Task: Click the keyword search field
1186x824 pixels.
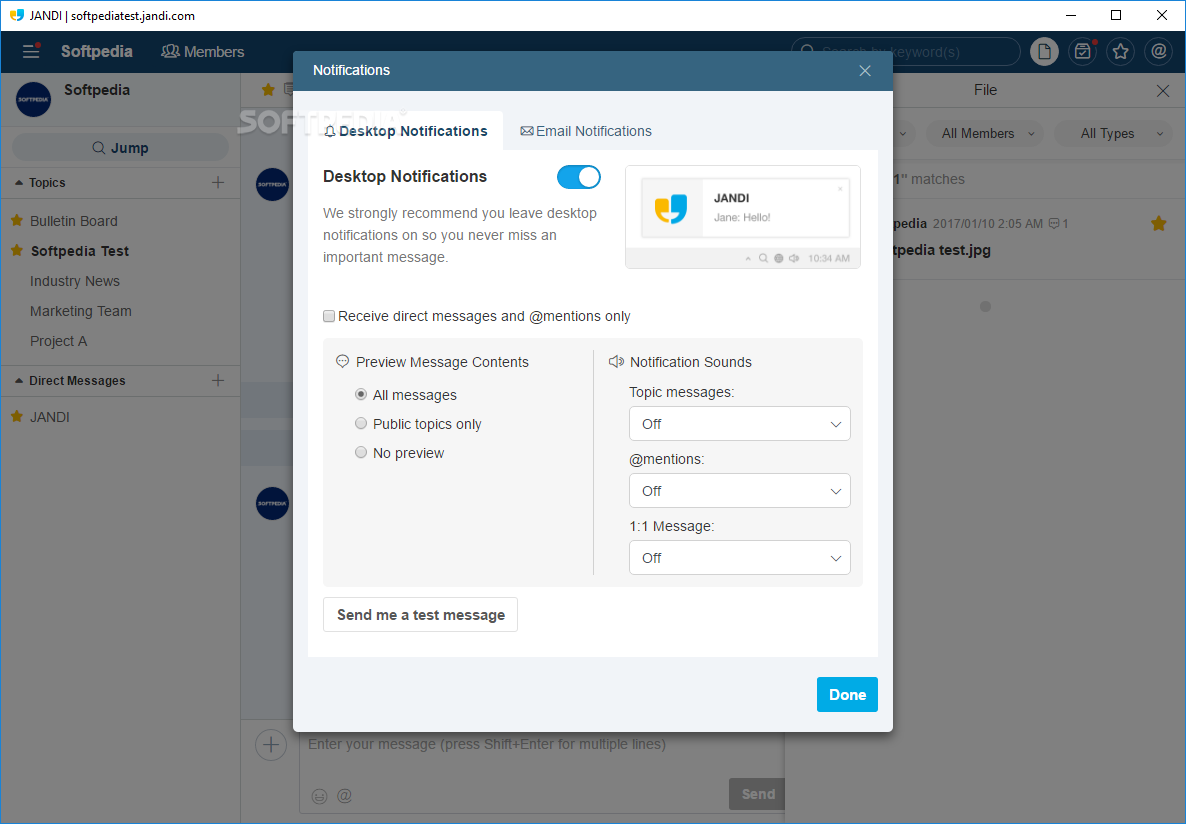Action: [906, 51]
